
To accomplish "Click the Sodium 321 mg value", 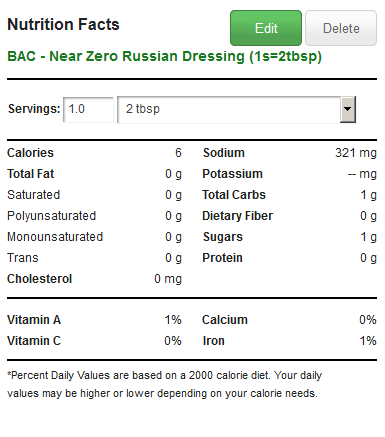I will click(356, 153).
